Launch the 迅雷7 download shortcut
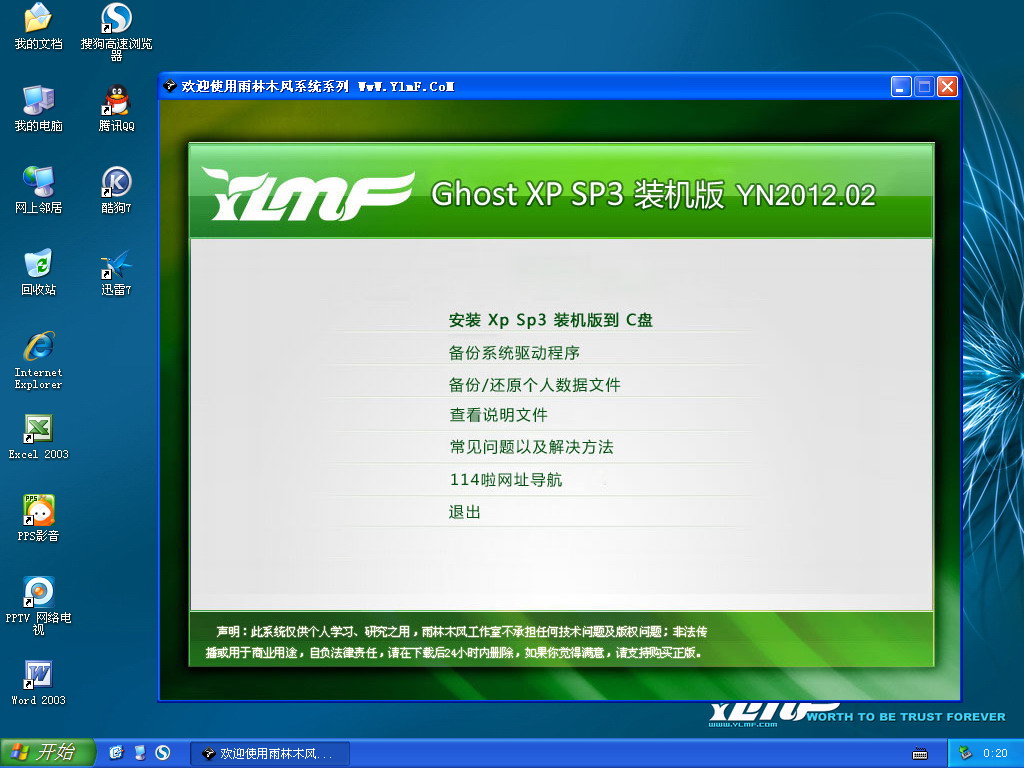 (x=116, y=272)
